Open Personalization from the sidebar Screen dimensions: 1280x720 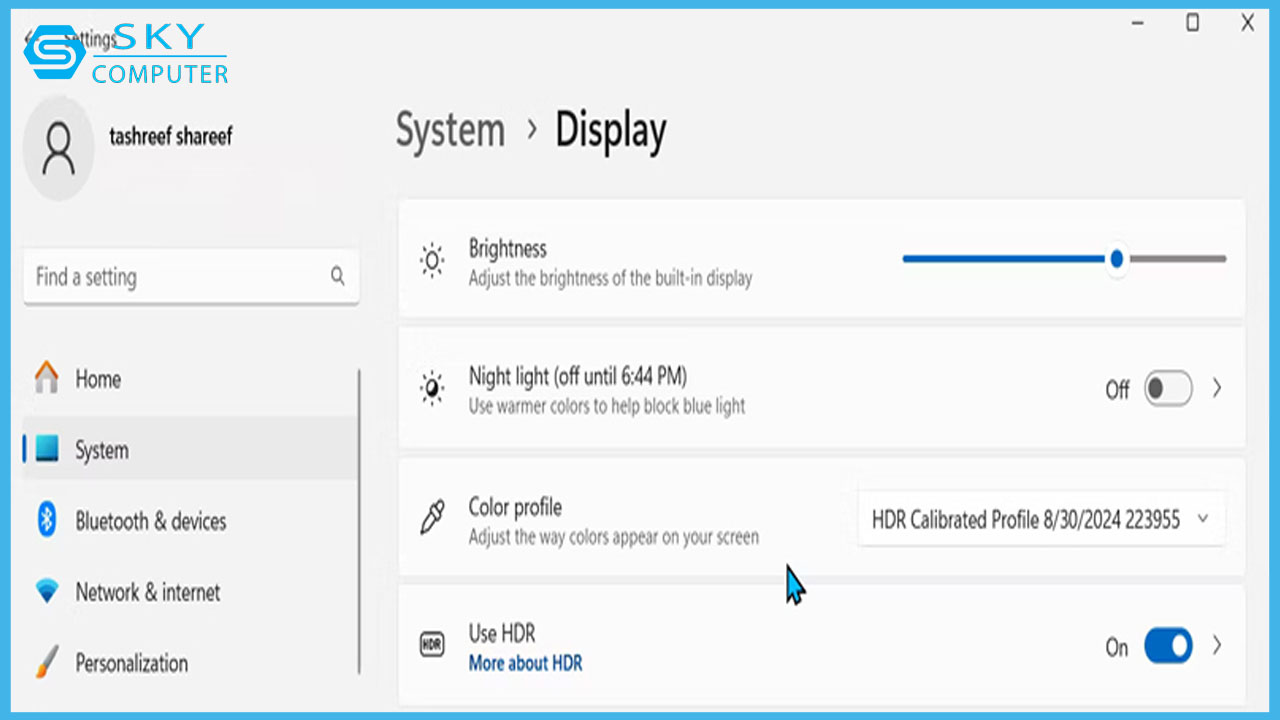pyautogui.click(x=131, y=663)
